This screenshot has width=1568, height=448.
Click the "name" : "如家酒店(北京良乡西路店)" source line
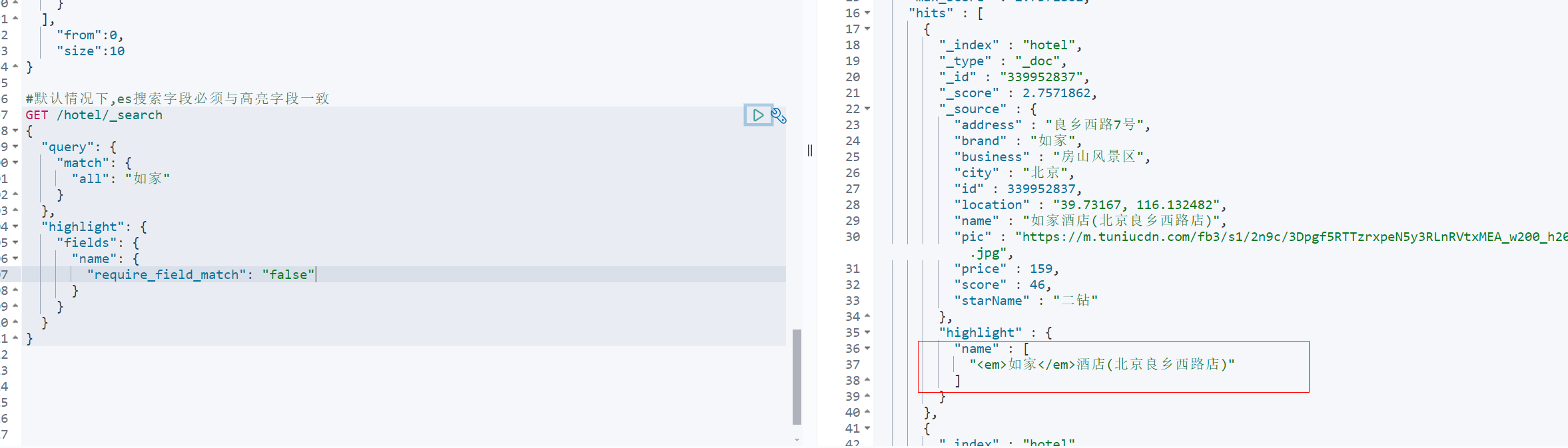[1090, 220]
